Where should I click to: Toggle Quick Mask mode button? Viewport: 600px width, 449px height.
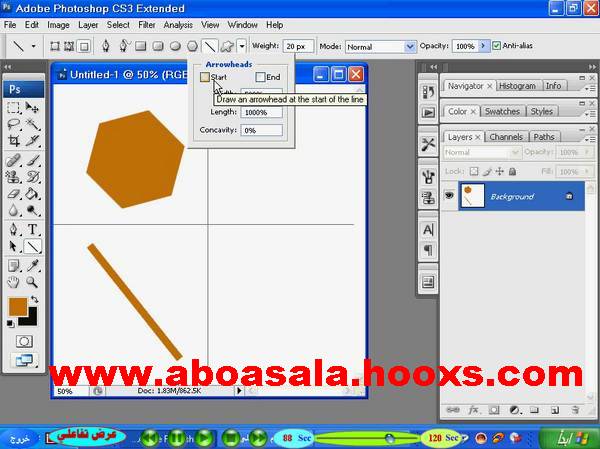[x=24, y=341]
